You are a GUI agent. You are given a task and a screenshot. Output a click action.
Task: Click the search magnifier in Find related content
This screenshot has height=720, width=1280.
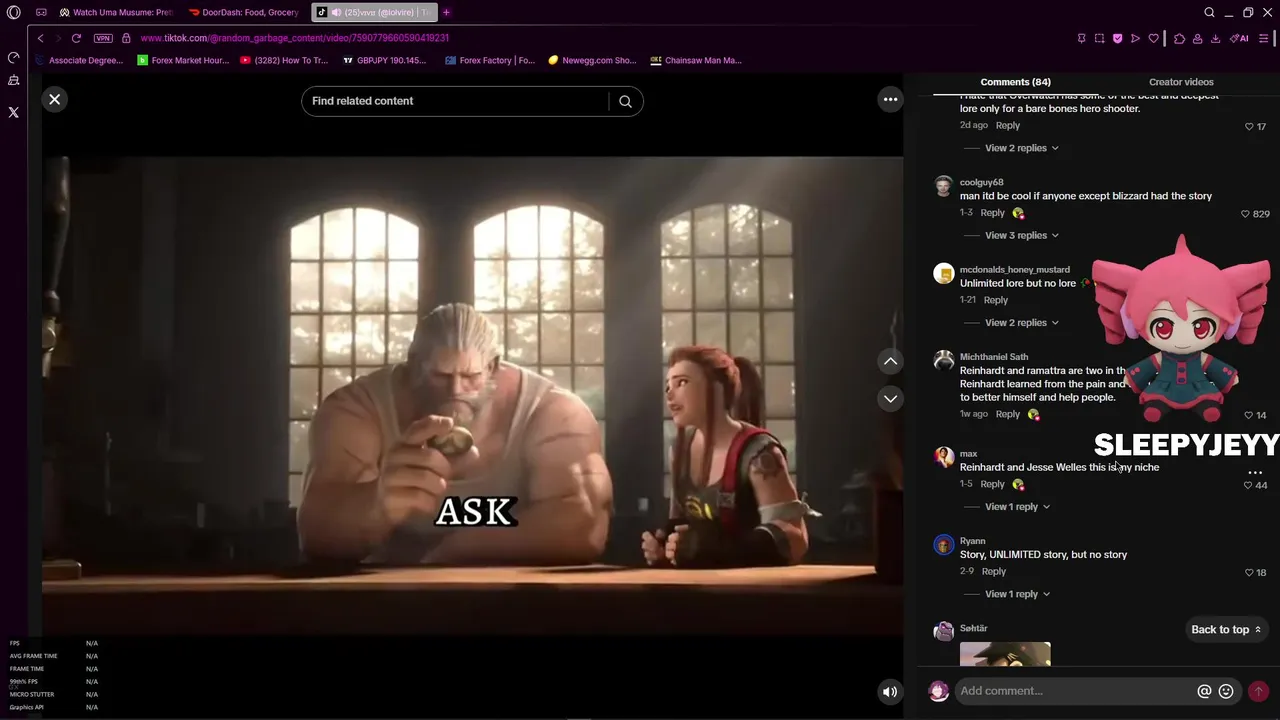pyautogui.click(x=625, y=101)
